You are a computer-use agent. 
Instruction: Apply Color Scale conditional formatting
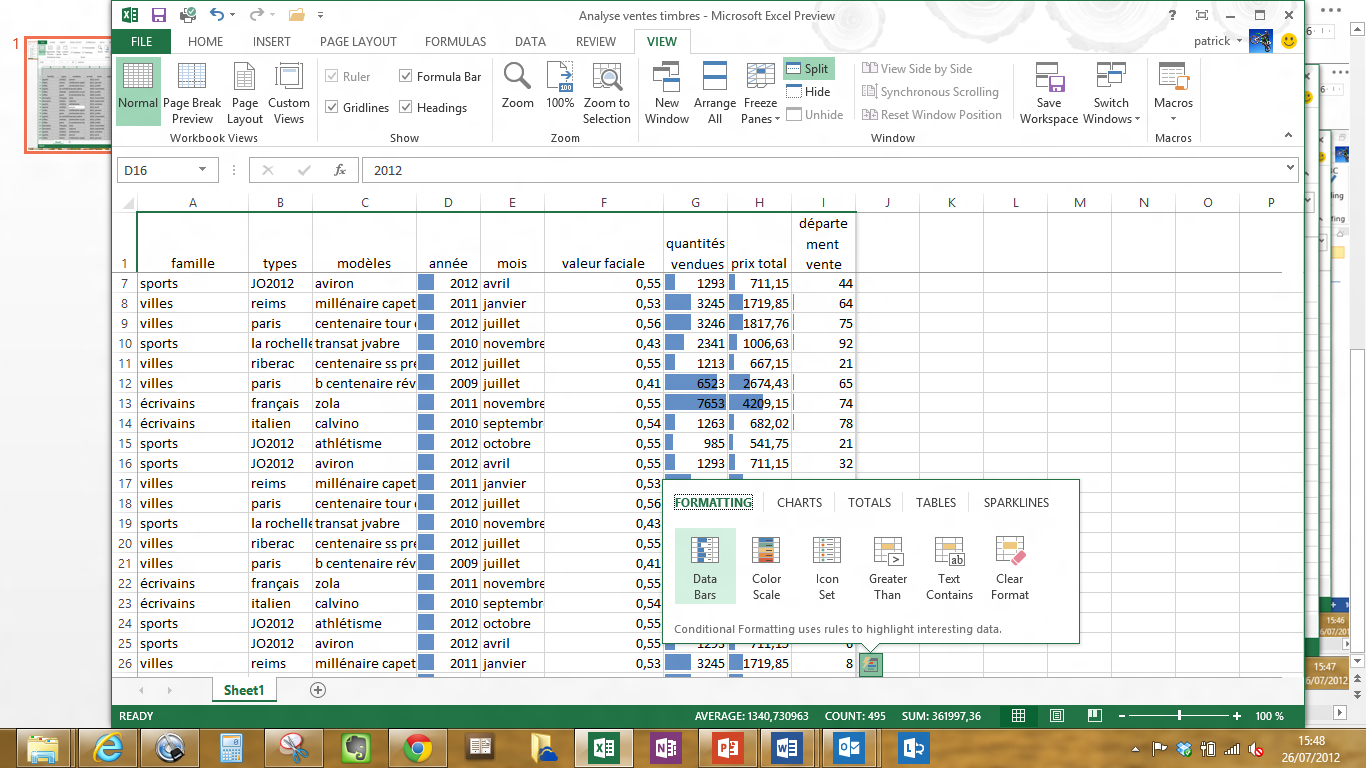766,566
